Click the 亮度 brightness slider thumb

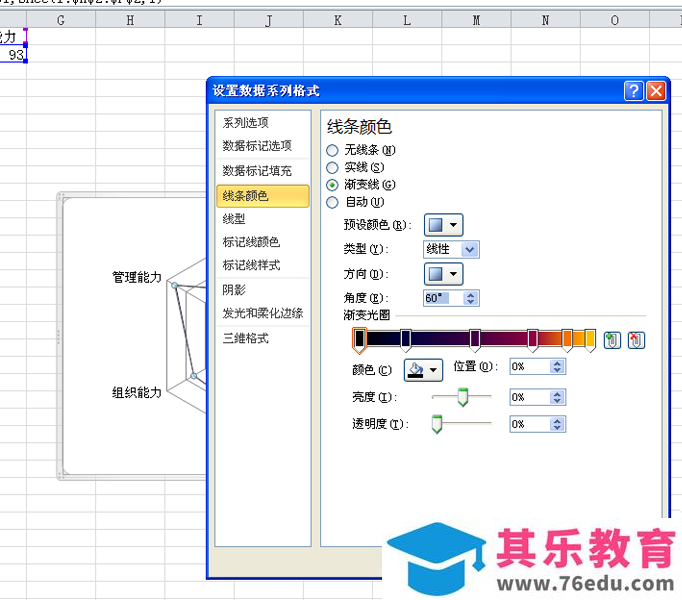coord(463,397)
